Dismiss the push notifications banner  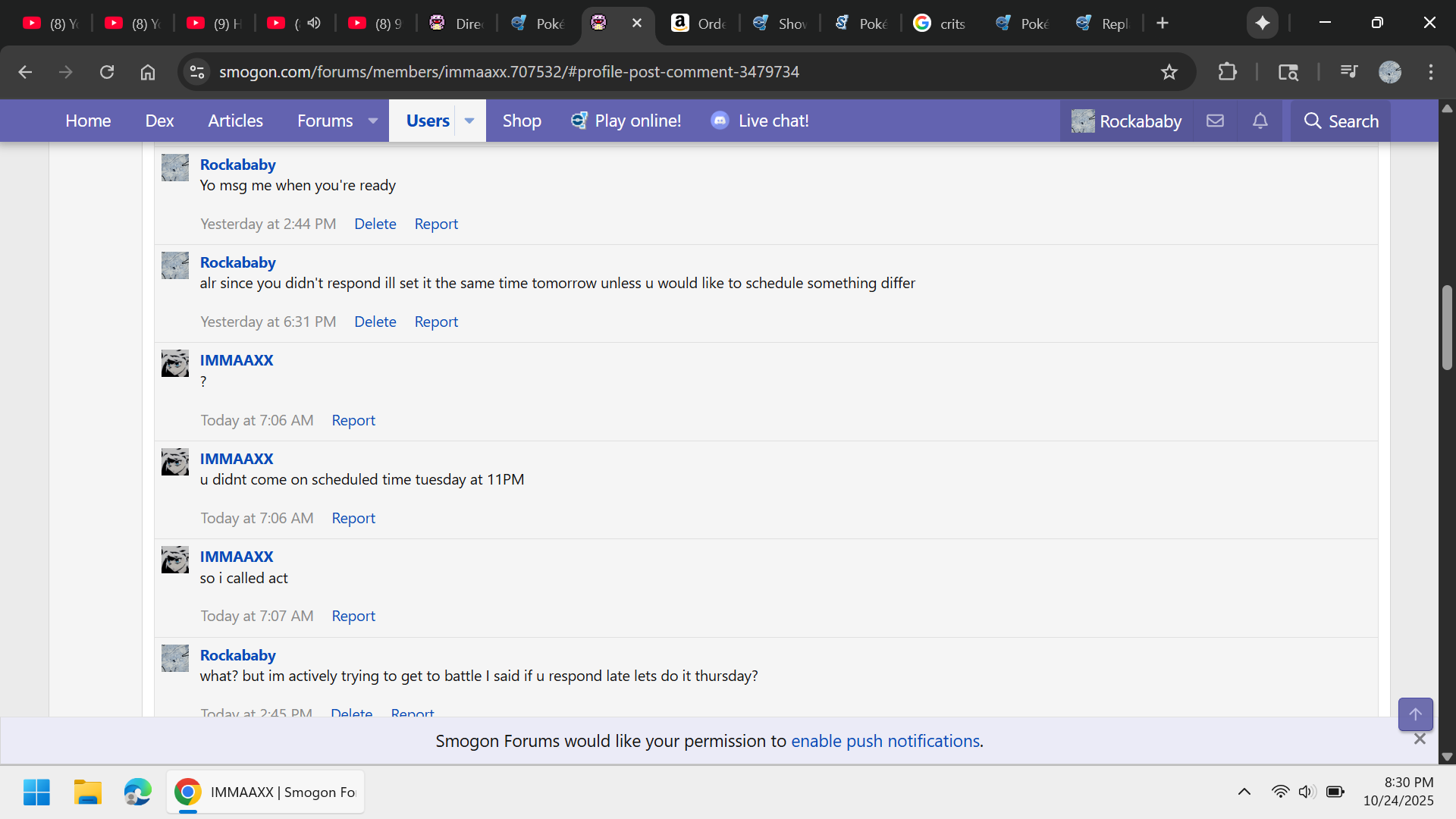(x=1420, y=739)
